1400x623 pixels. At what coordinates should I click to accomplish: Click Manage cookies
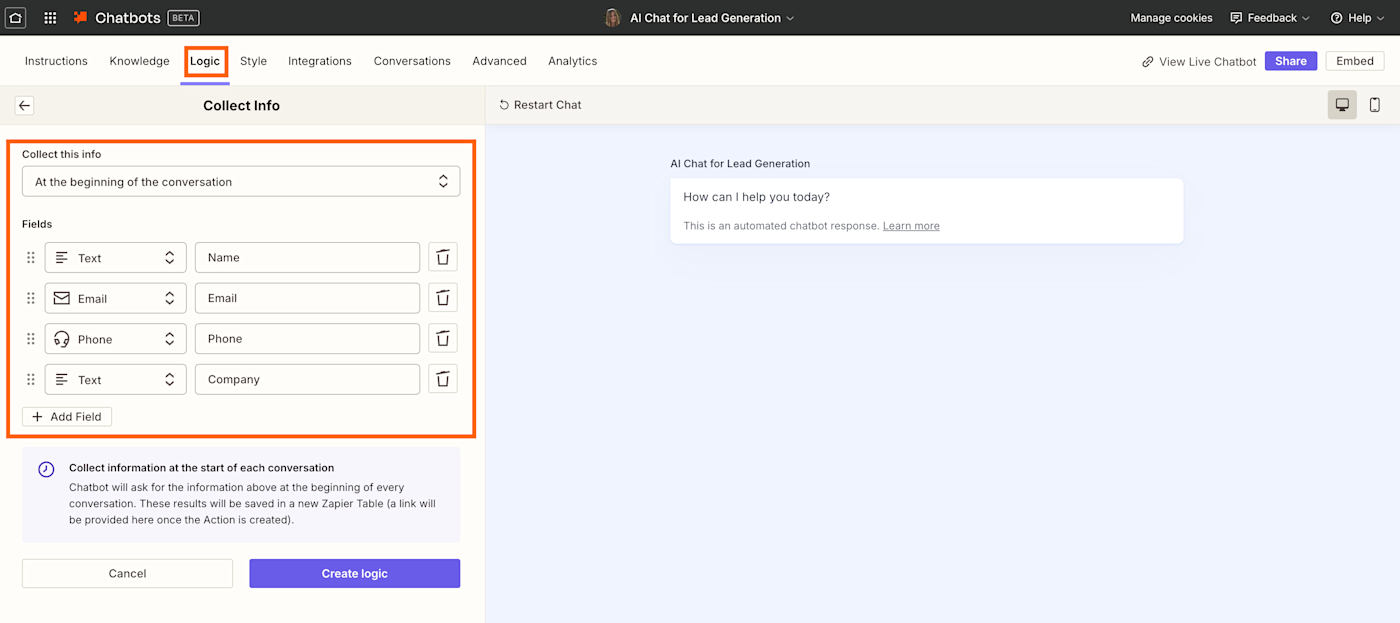point(1171,18)
